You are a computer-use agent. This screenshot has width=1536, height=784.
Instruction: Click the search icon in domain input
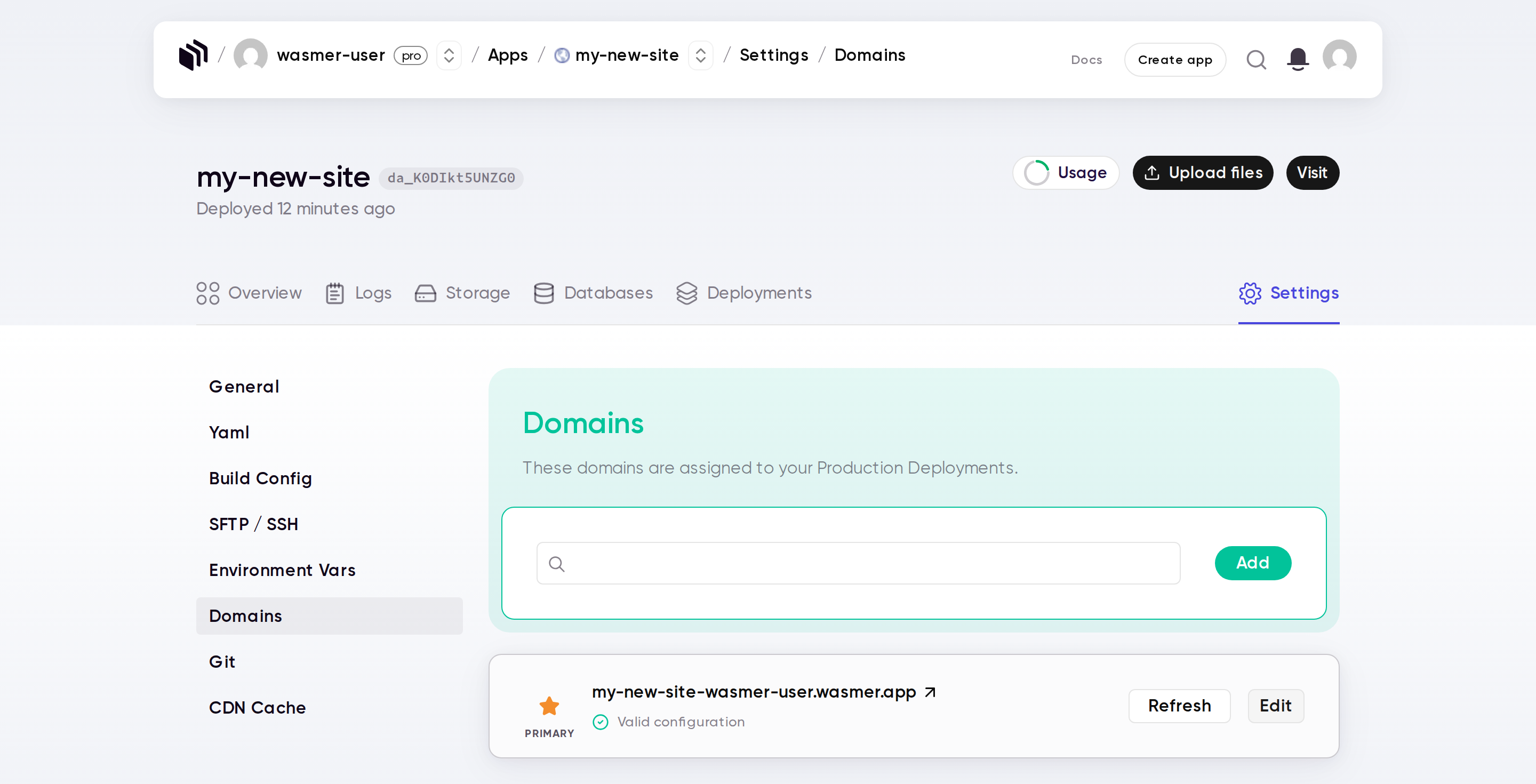coord(556,564)
